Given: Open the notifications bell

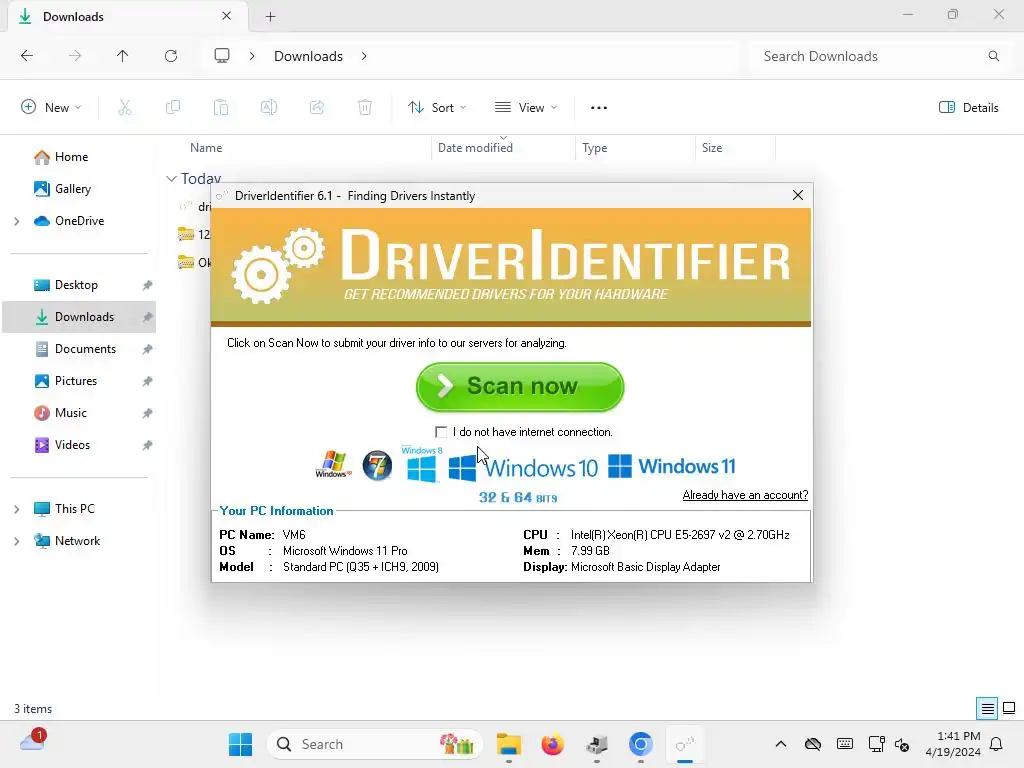Looking at the screenshot, I should (996, 744).
